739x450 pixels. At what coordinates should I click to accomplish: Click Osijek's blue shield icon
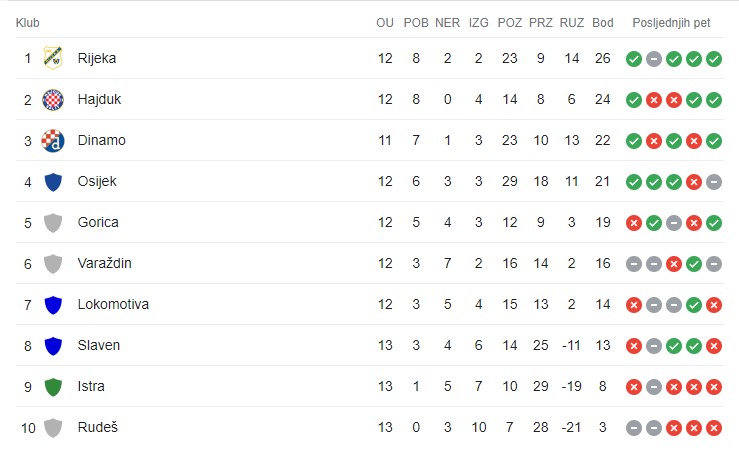53,182
